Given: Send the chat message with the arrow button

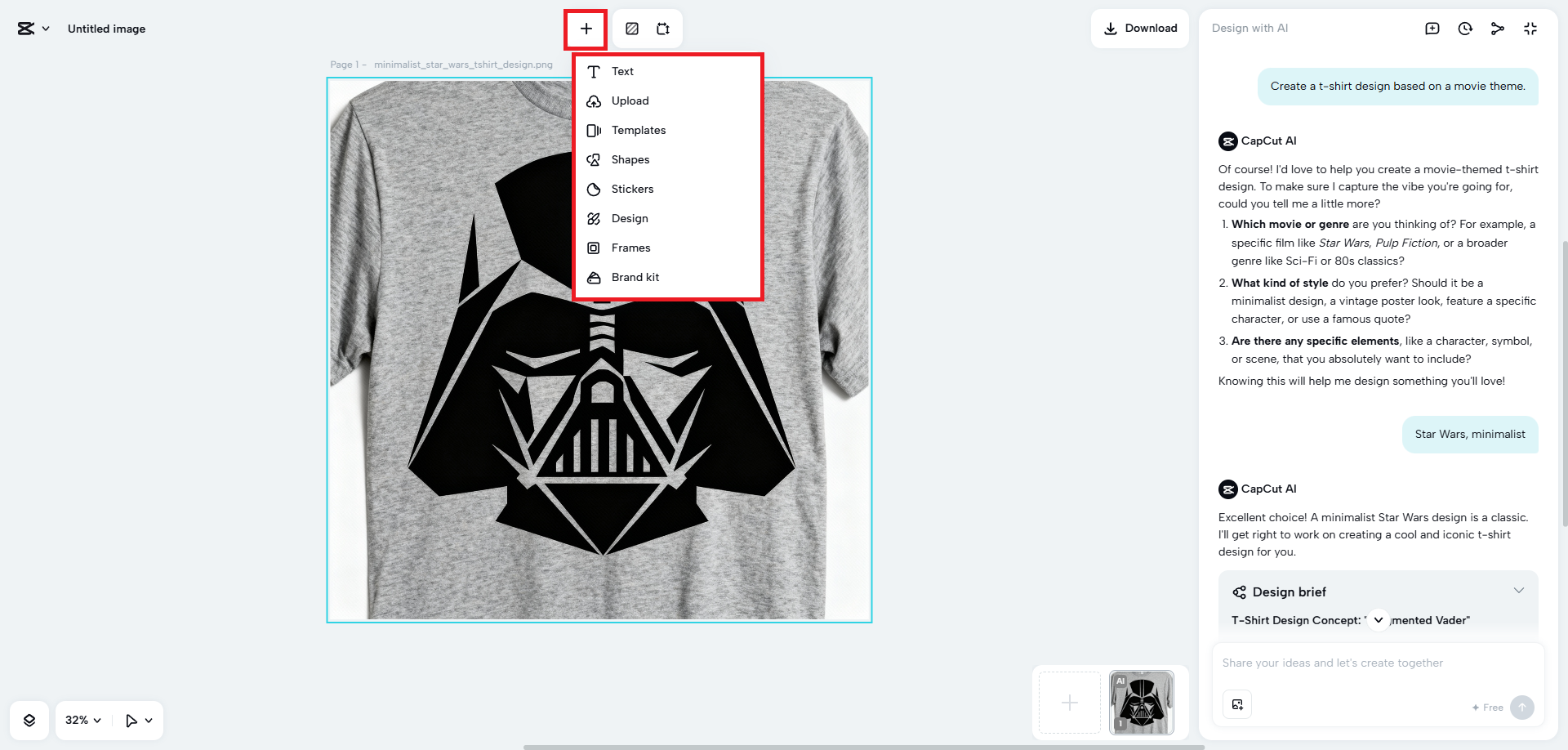Looking at the screenshot, I should (1522, 707).
